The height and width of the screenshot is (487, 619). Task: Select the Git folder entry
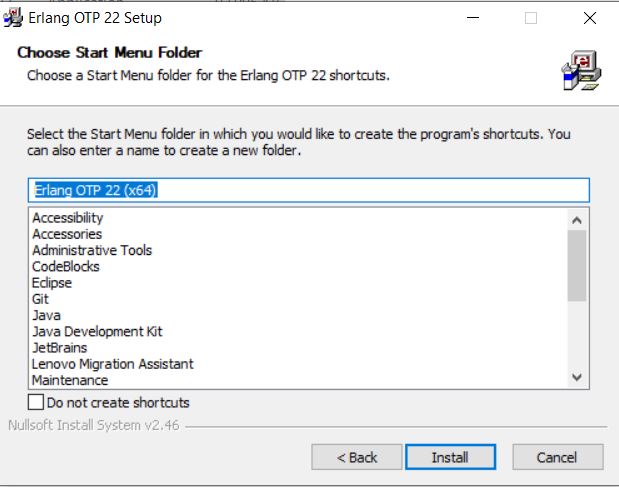click(x=40, y=299)
